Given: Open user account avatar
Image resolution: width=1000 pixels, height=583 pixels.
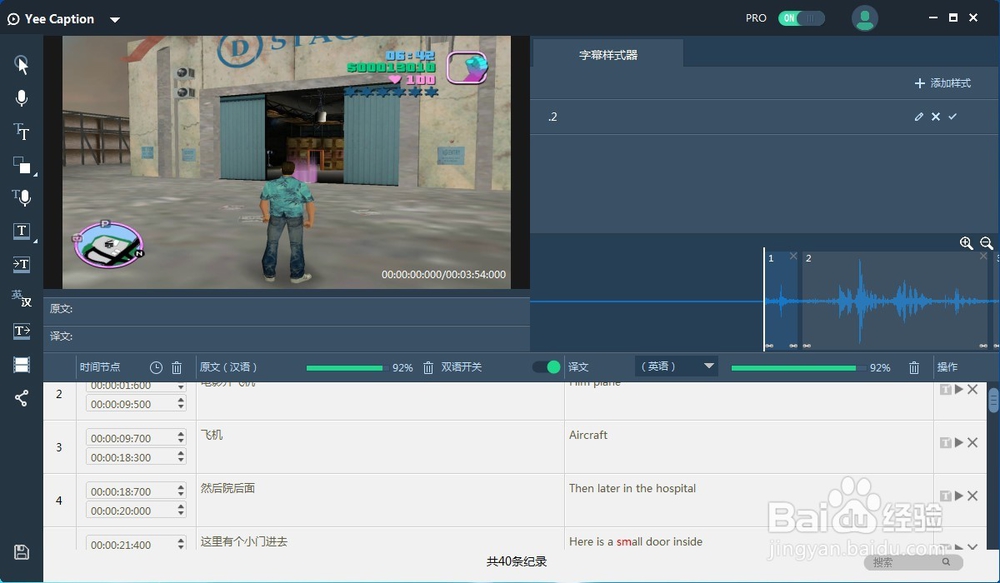Looking at the screenshot, I should pos(865,18).
